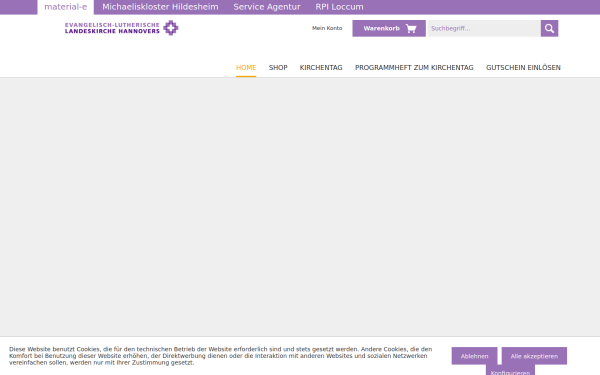Select HOME in the main navigation
This screenshot has width=600, height=375.
(246, 68)
